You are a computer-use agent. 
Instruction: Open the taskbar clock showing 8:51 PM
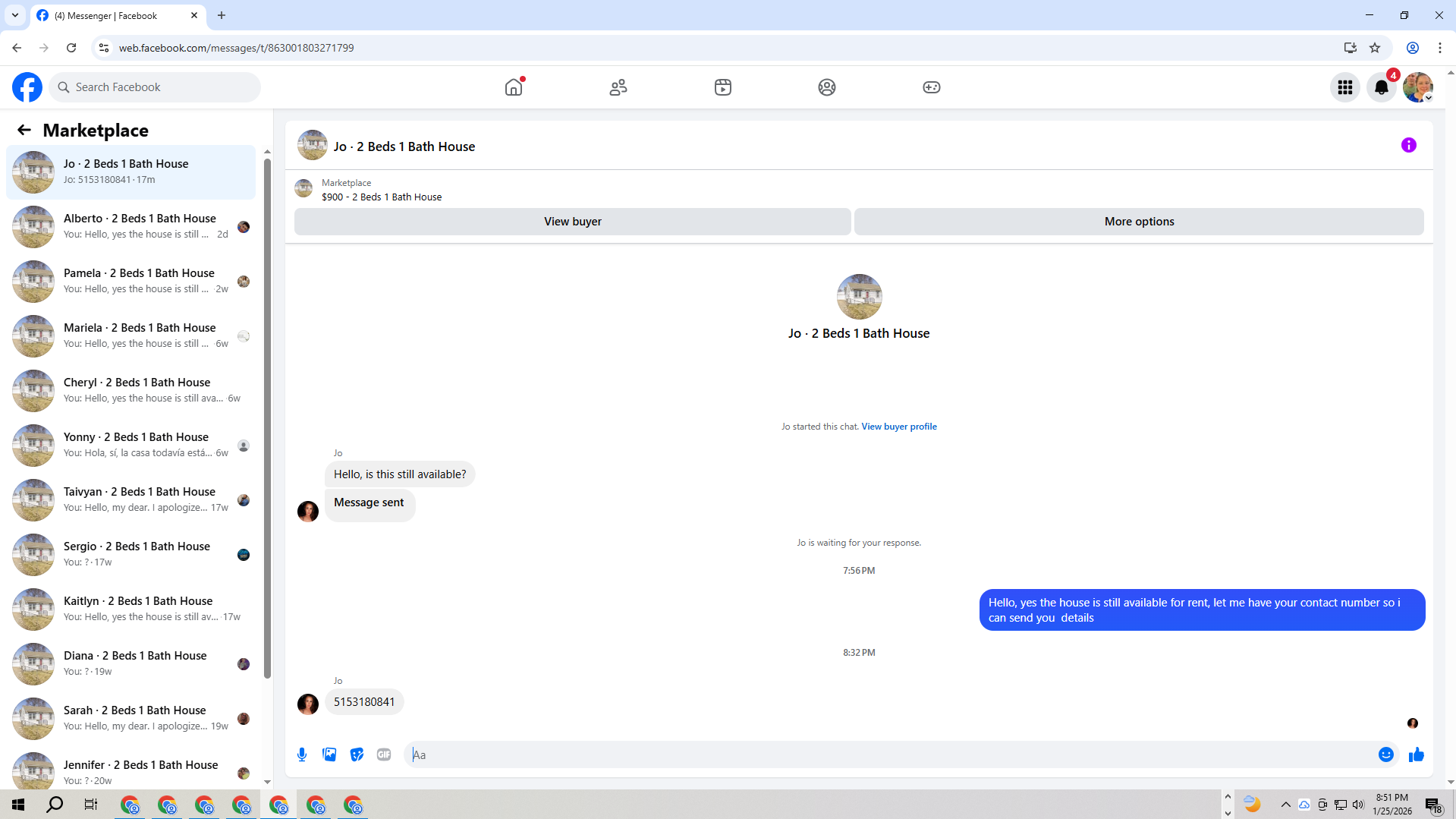pyautogui.click(x=1392, y=805)
